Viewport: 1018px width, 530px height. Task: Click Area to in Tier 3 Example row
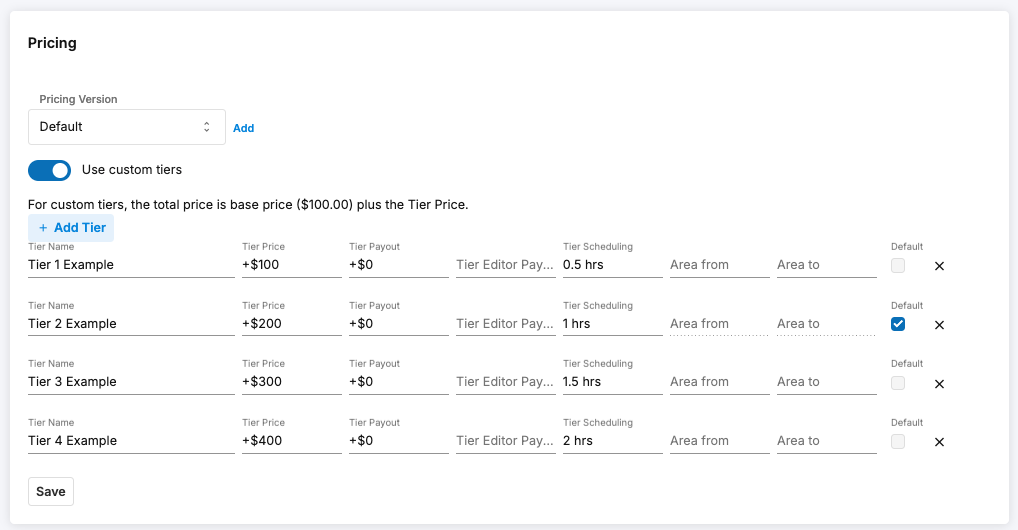point(826,382)
